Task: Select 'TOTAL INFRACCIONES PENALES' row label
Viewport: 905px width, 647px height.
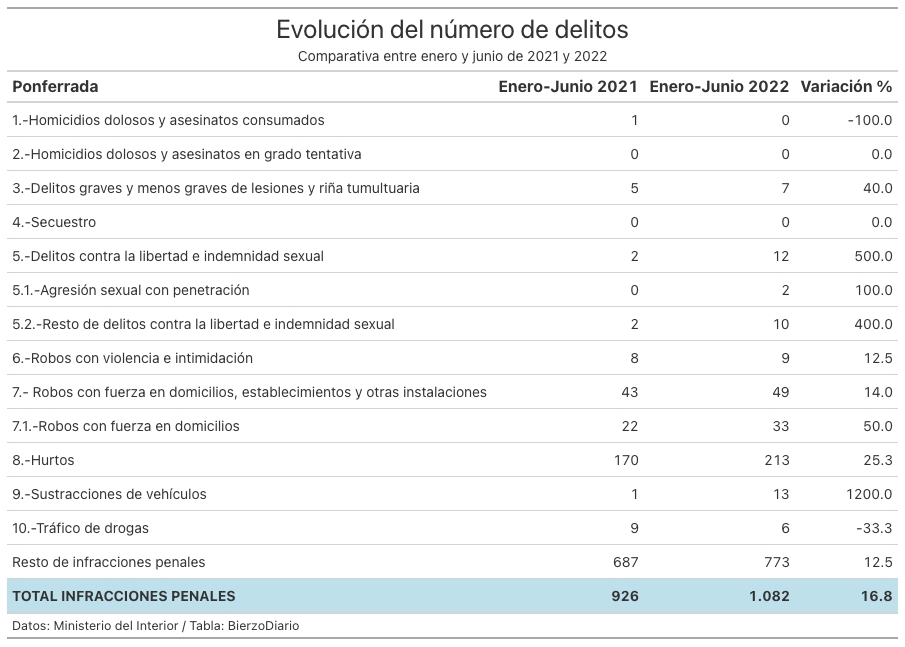Action: pos(124,596)
